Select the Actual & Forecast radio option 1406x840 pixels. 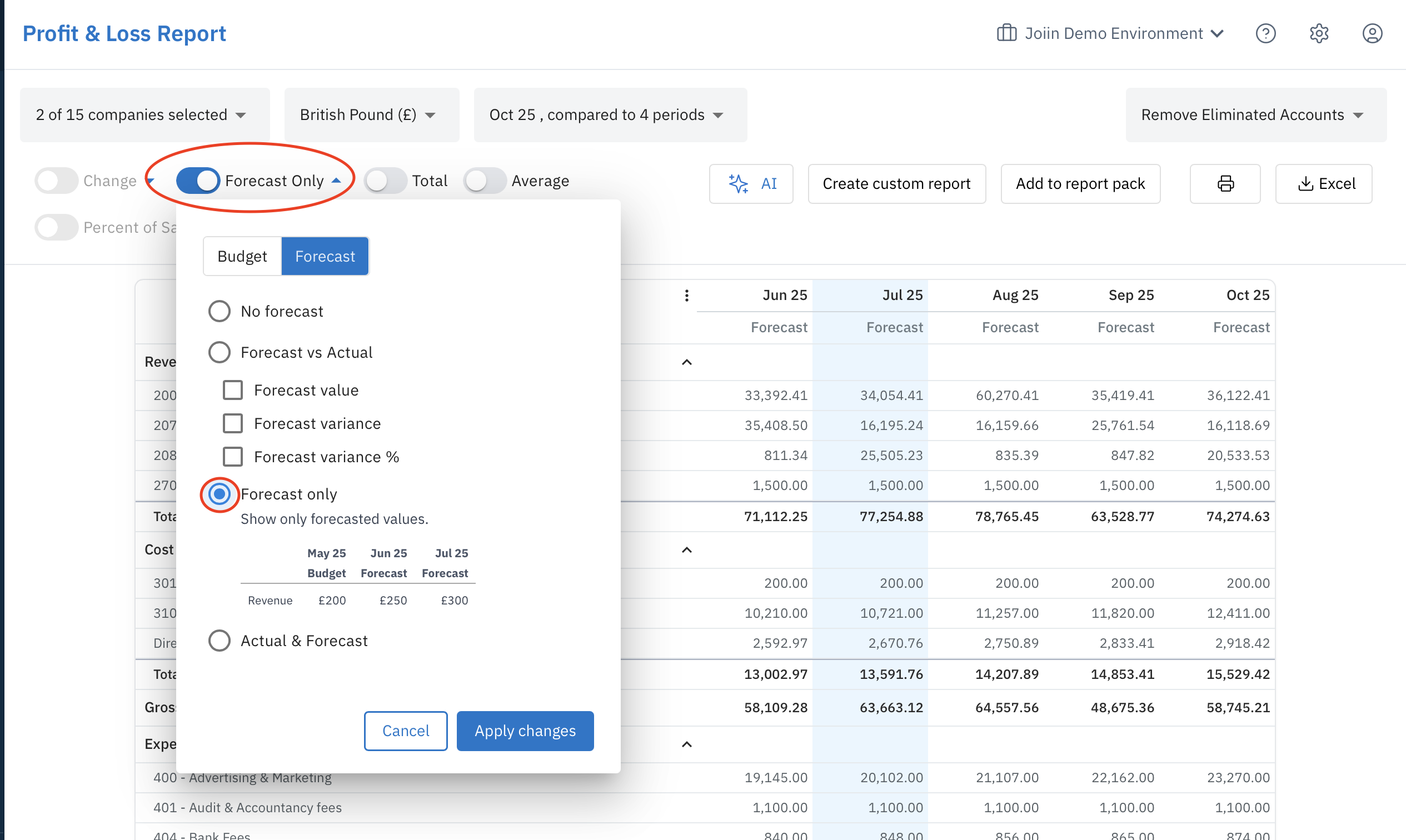click(x=219, y=641)
